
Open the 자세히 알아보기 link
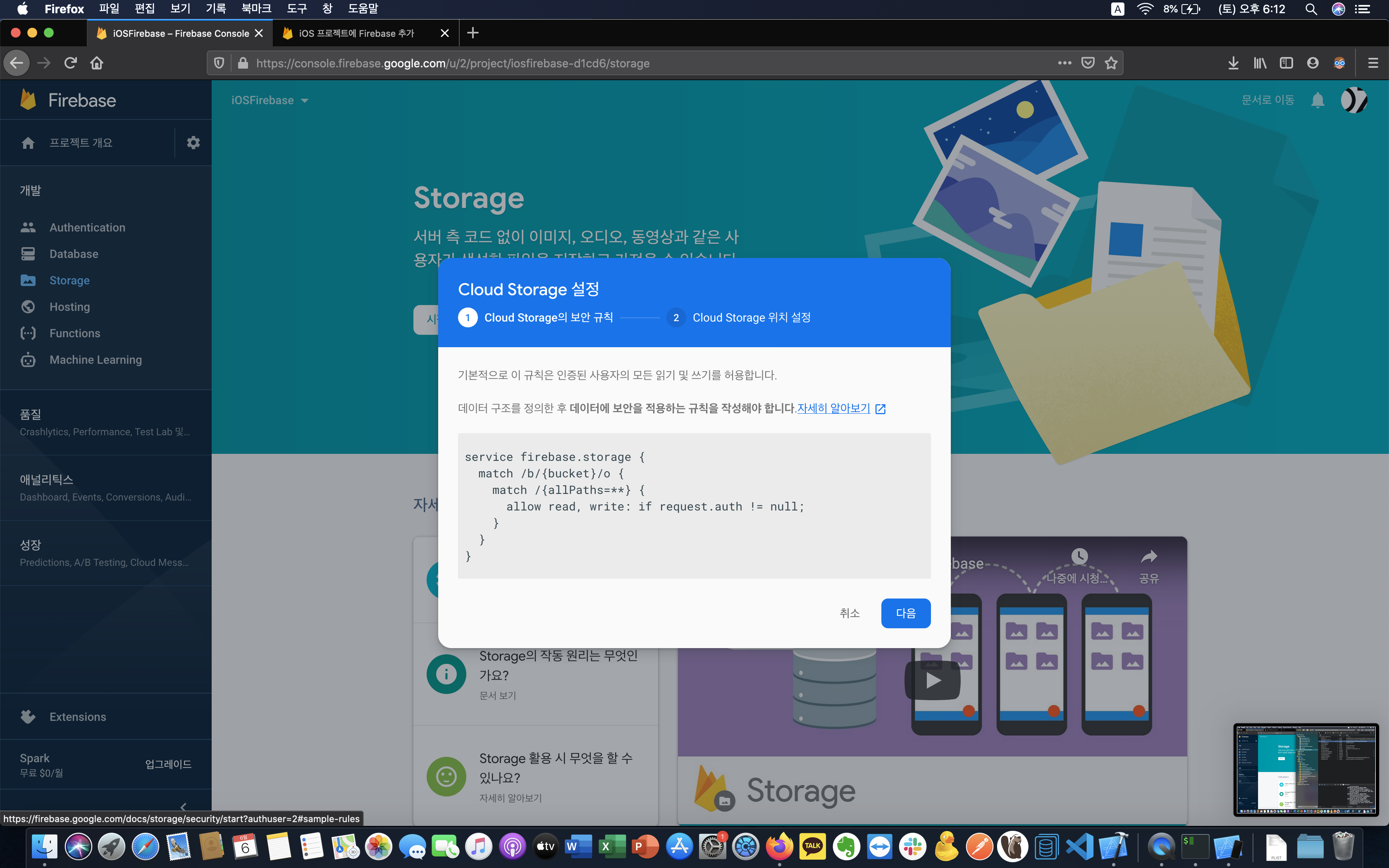click(834, 408)
